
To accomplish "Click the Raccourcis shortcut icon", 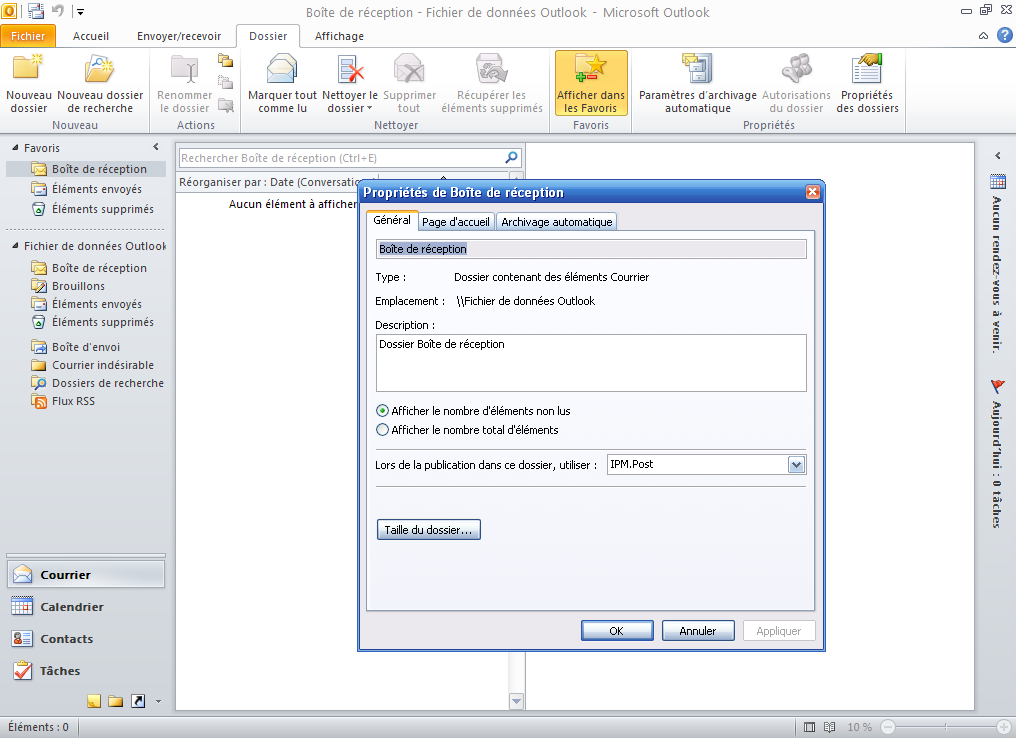I will pos(138,701).
